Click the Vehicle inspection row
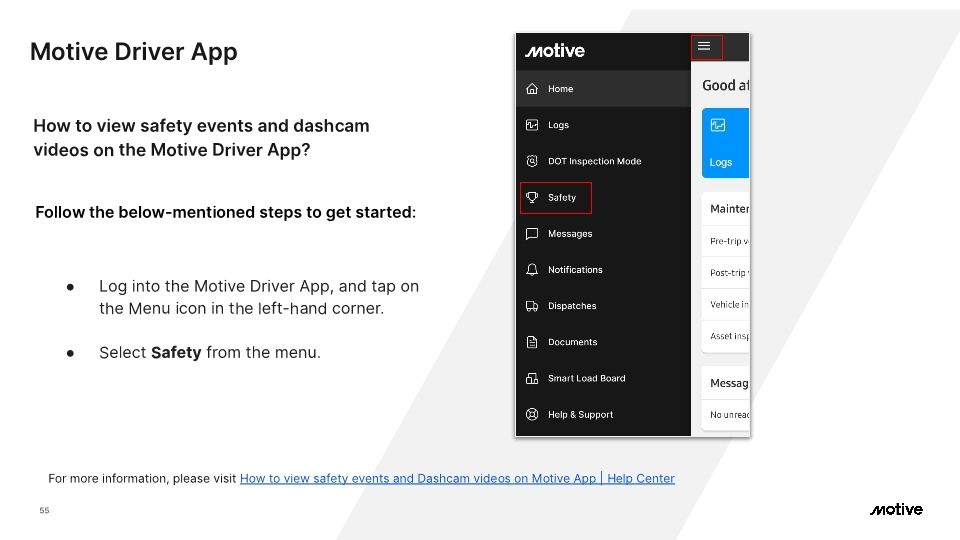 [x=726, y=304]
